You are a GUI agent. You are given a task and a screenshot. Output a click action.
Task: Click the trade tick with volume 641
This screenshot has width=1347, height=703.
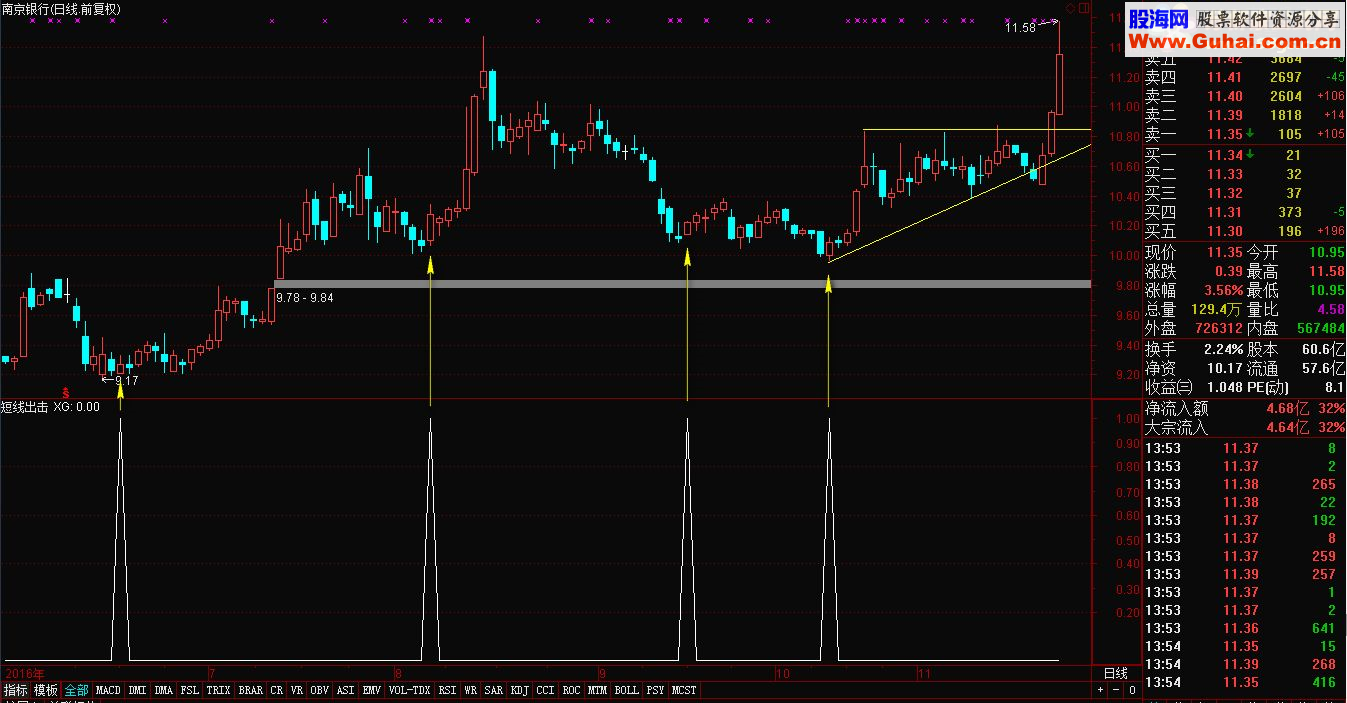1243,628
